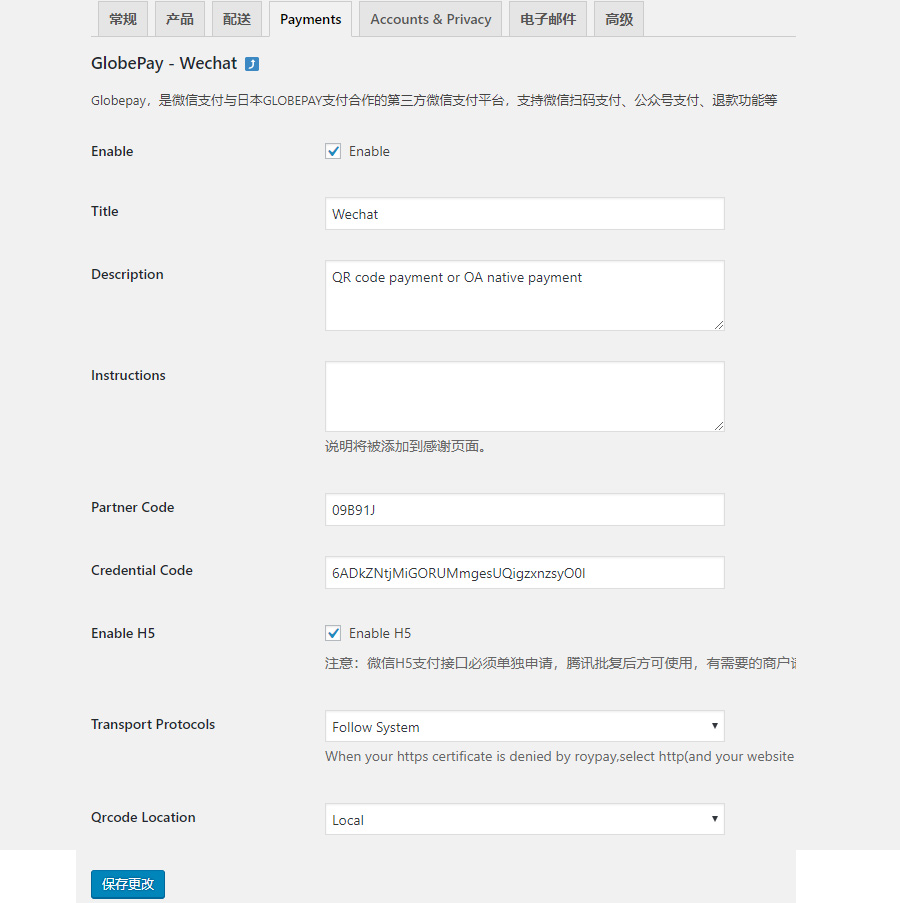Click the 'GlobePay - Wechat' heading

(x=164, y=63)
